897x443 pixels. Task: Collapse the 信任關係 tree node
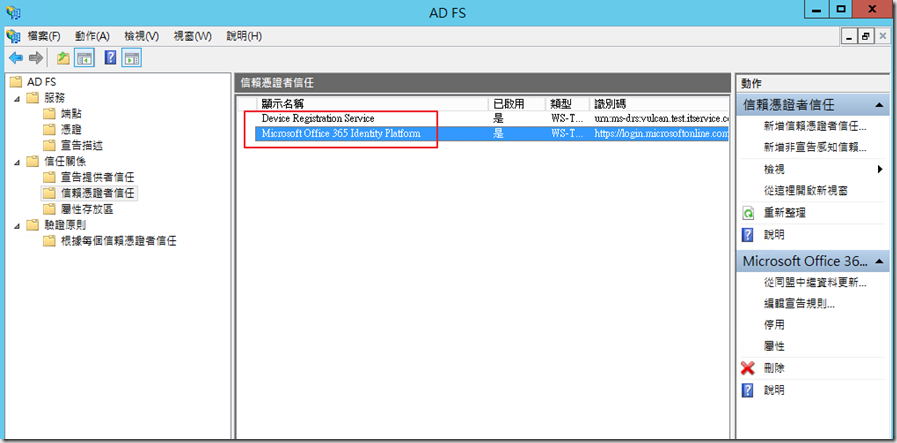pos(16,161)
